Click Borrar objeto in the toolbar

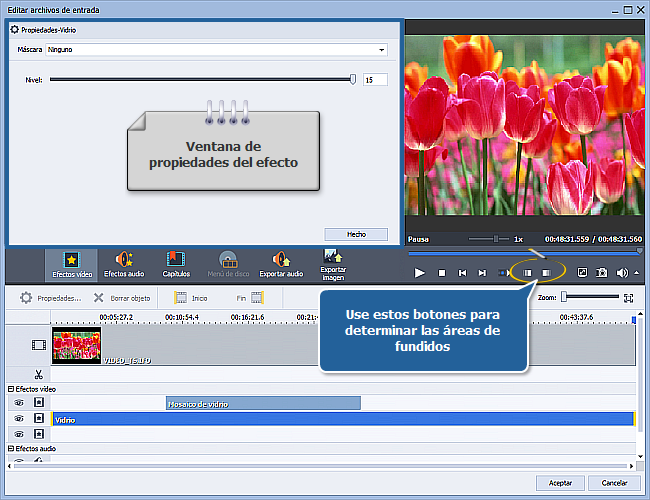(x=123, y=298)
